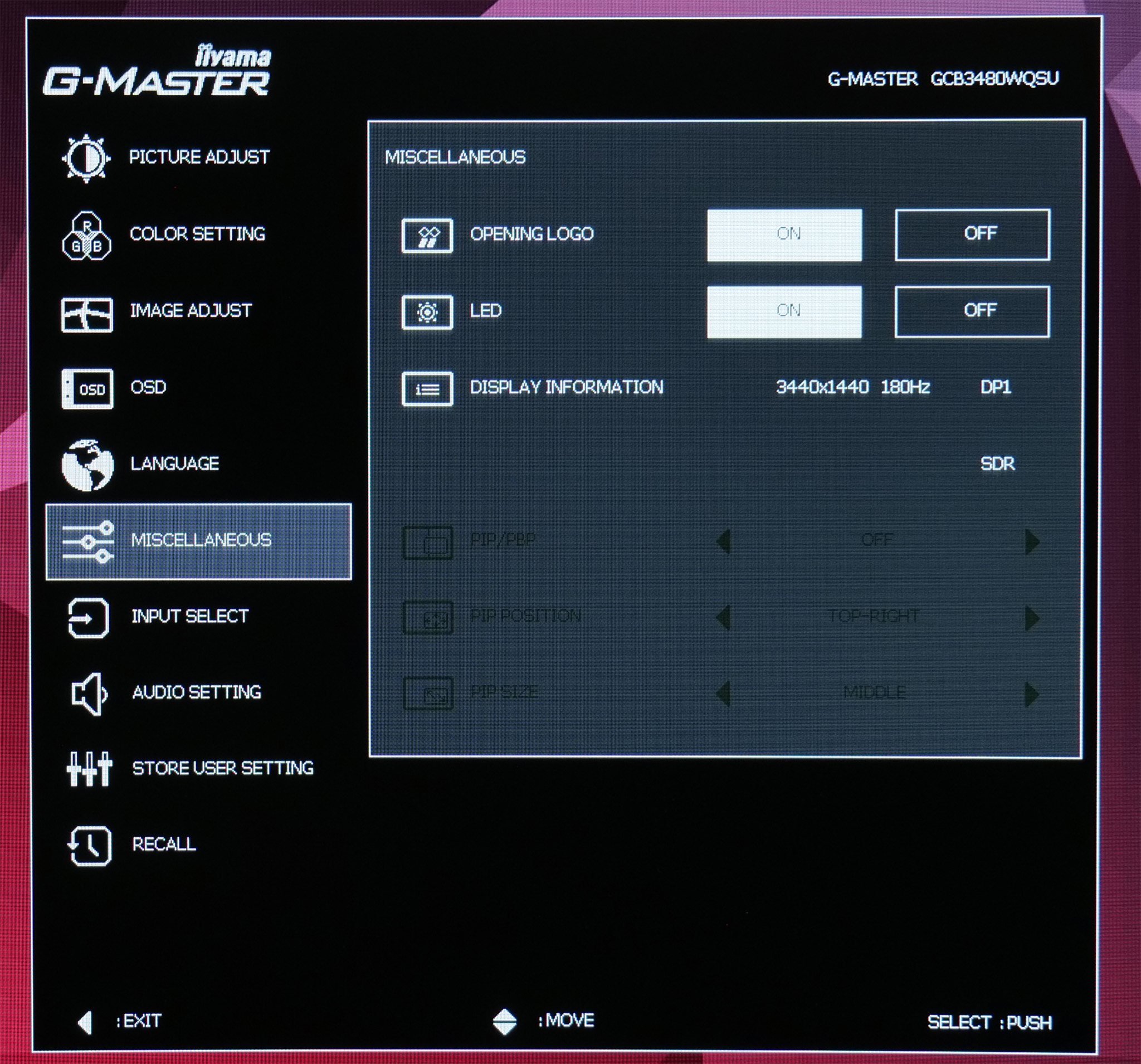The height and width of the screenshot is (1064, 1141).
Task: Select the RGB Color Setting icon
Action: tap(86, 235)
